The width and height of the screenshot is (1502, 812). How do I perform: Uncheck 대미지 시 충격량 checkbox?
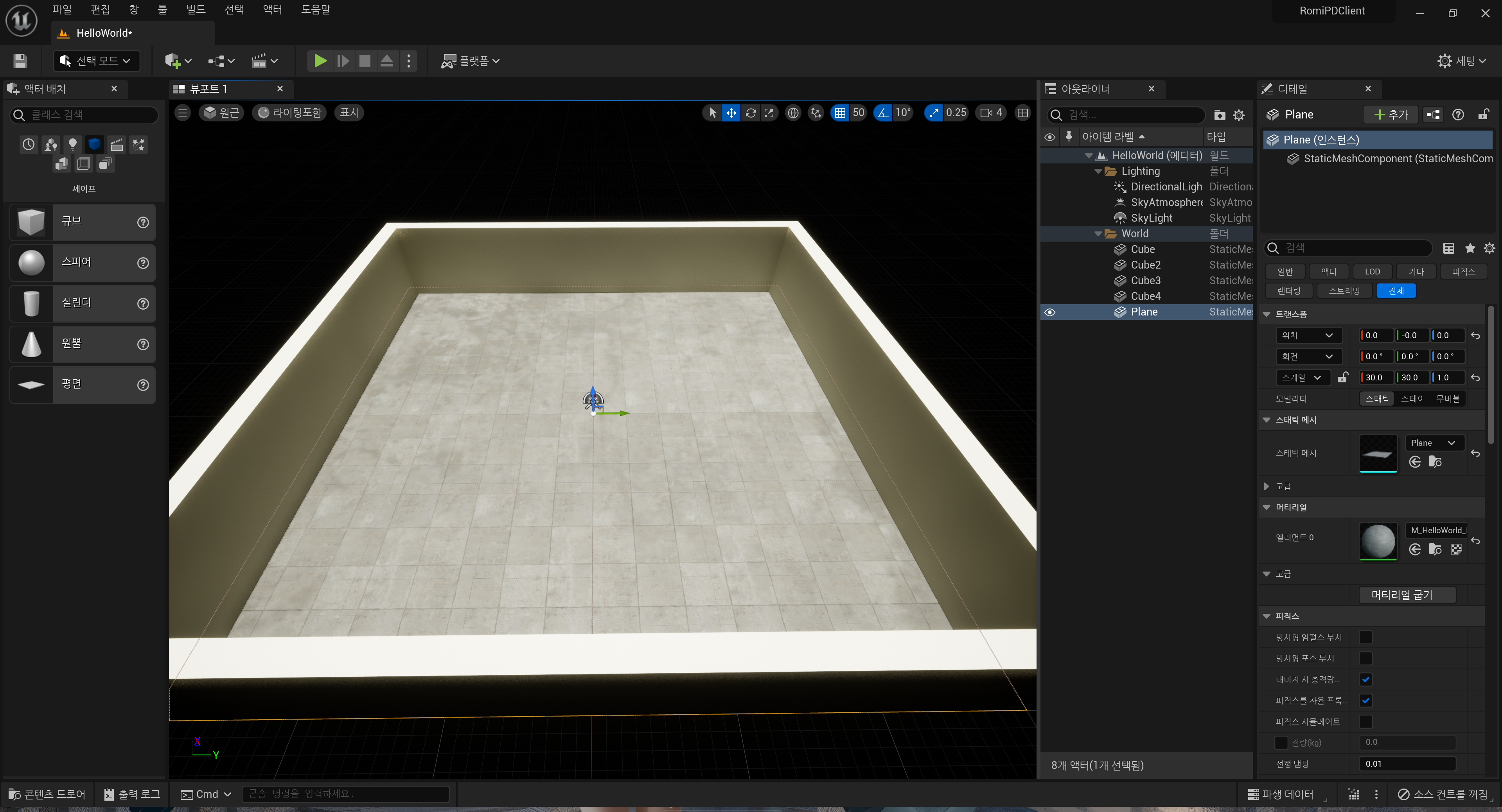pyautogui.click(x=1365, y=679)
